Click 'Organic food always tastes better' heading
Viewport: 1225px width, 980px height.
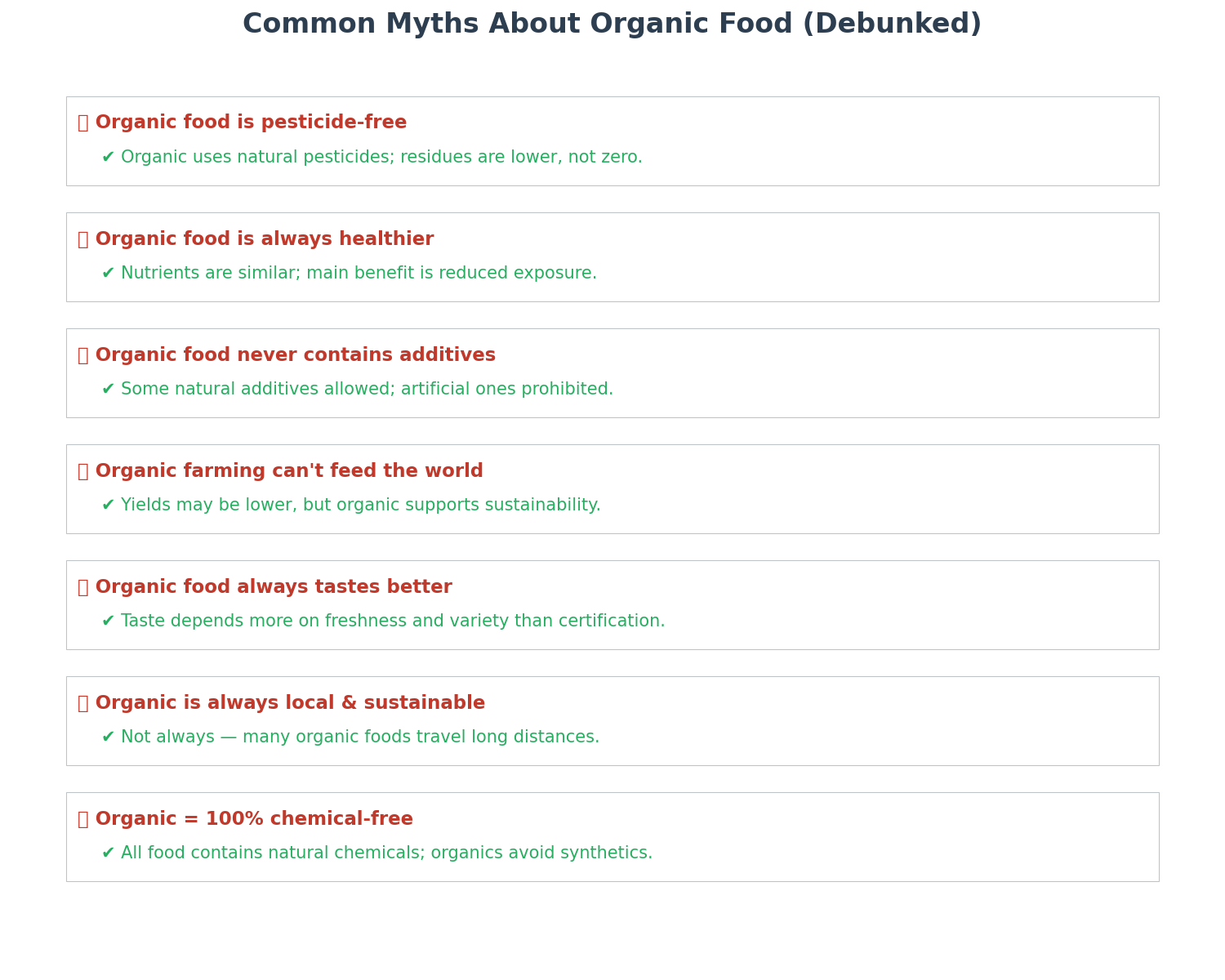click(x=274, y=587)
